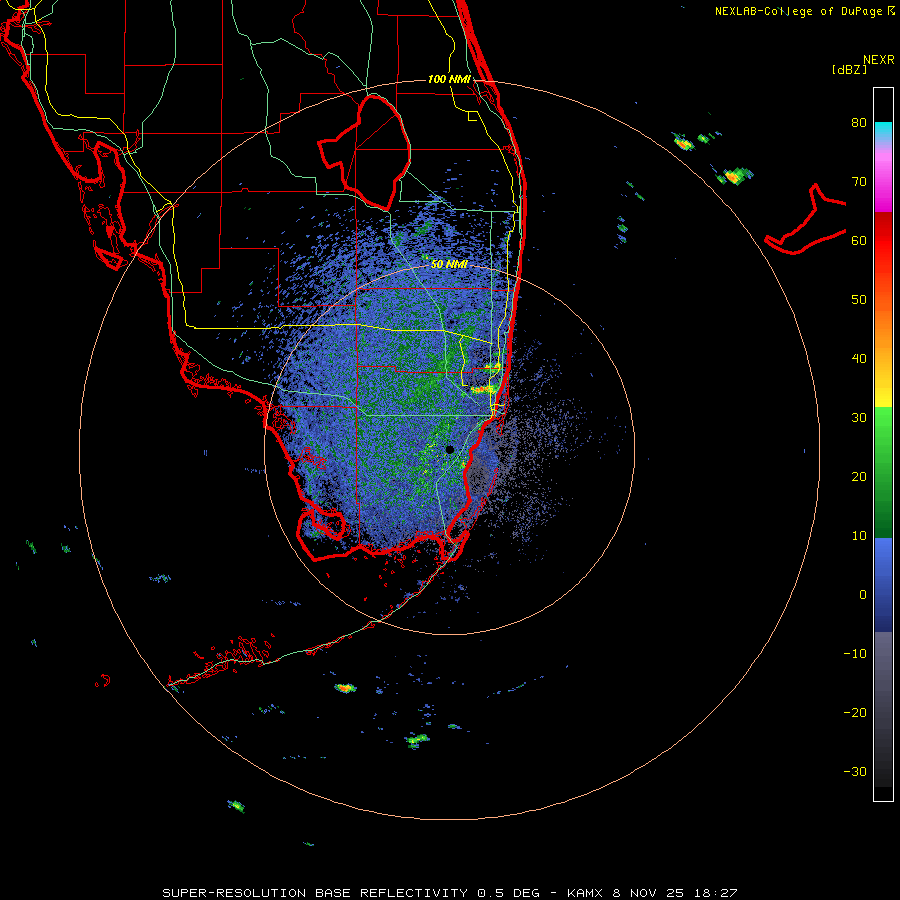Click the 60 value on the dBZ scale
This screenshot has width=900, height=900.
(859, 240)
